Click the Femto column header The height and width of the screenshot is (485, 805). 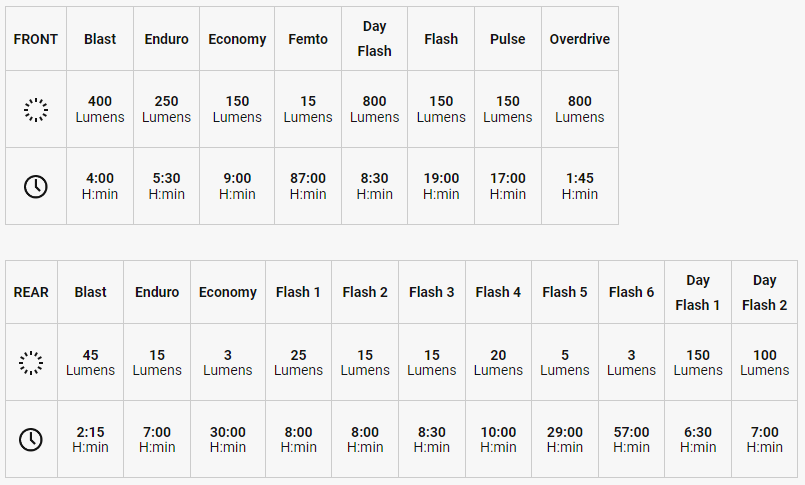308,39
